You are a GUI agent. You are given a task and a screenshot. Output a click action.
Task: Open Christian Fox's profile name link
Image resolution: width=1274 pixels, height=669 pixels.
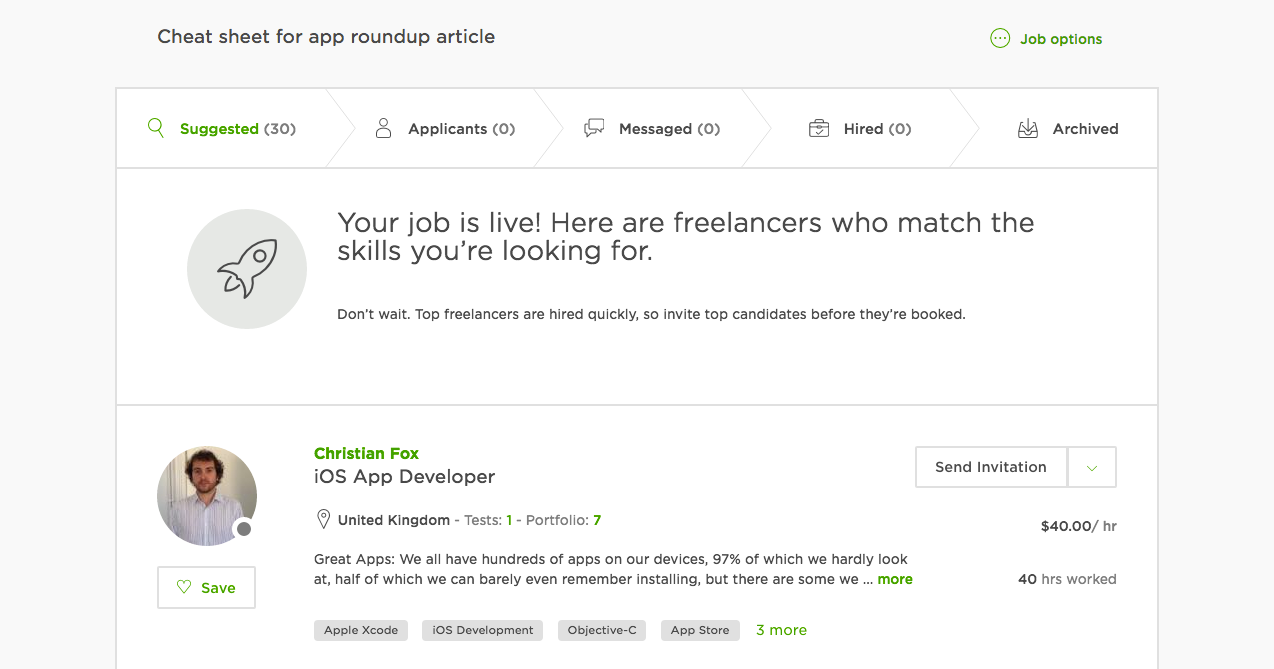[366, 453]
